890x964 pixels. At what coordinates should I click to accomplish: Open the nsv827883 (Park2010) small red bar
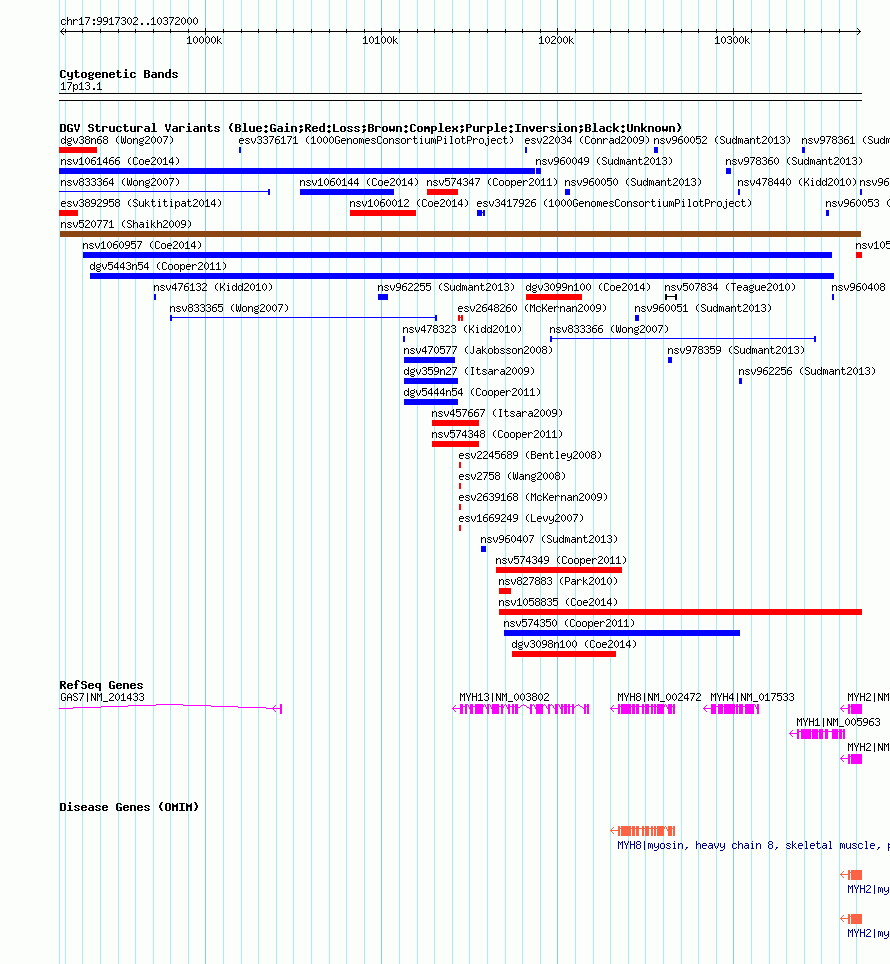pos(505,591)
